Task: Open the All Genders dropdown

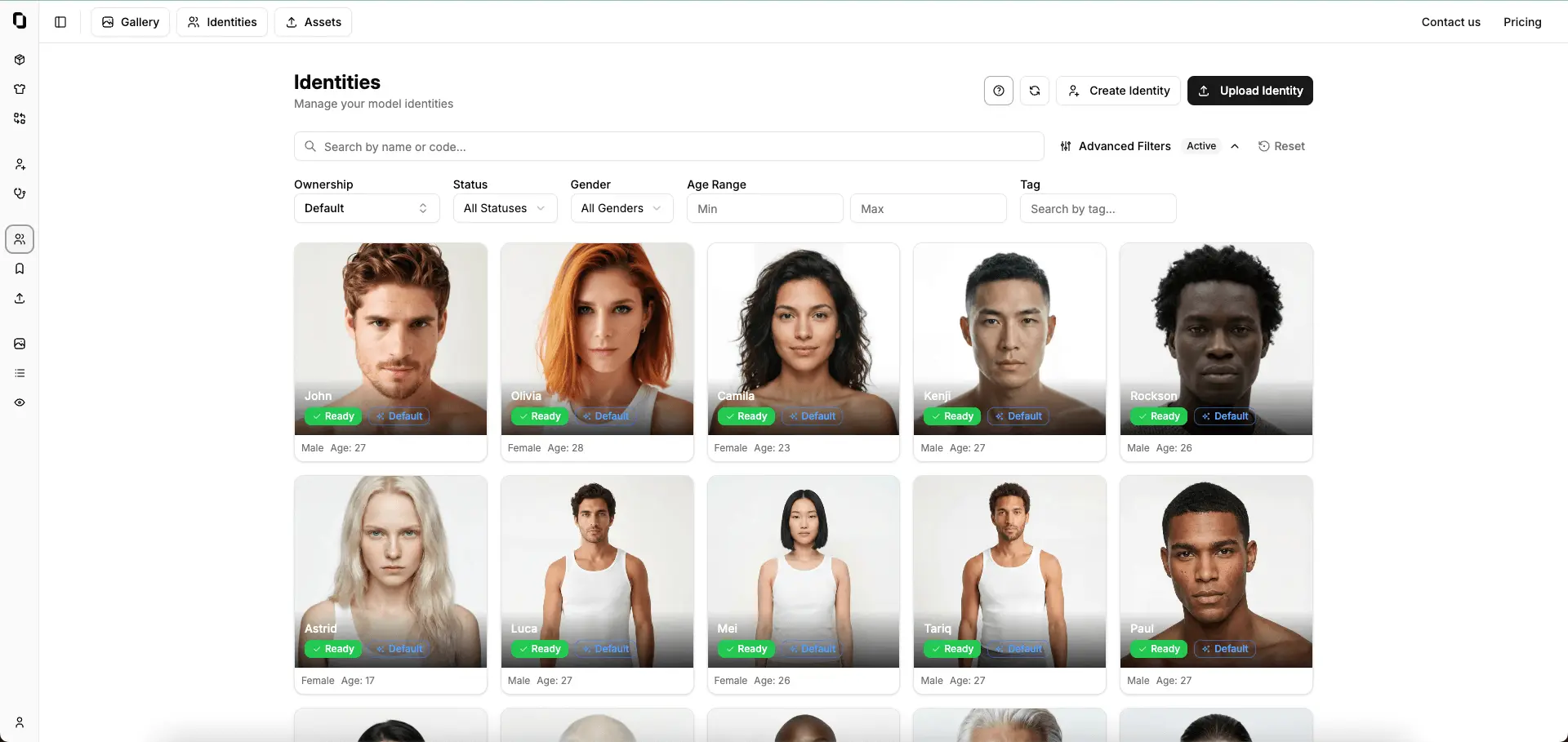Action: [621, 208]
